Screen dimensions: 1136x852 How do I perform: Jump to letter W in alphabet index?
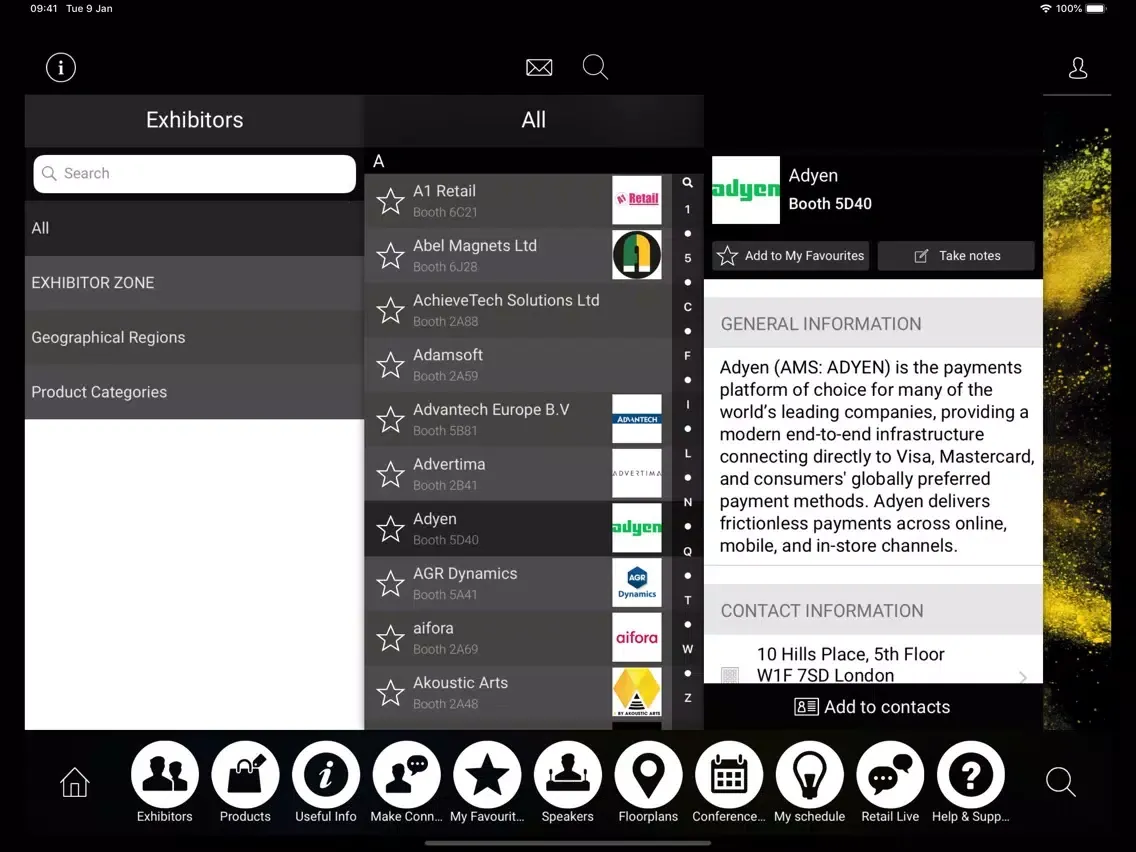(688, 649)
